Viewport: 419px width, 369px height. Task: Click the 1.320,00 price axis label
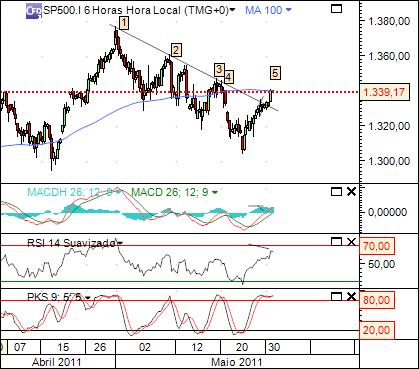[389, 126]
